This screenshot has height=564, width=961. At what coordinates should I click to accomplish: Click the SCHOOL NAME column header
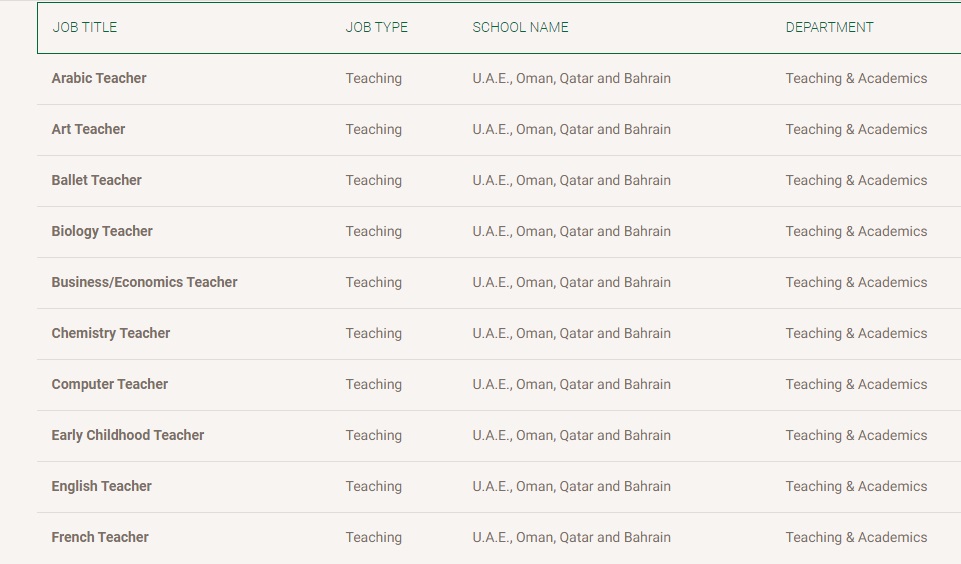point(520,28)
